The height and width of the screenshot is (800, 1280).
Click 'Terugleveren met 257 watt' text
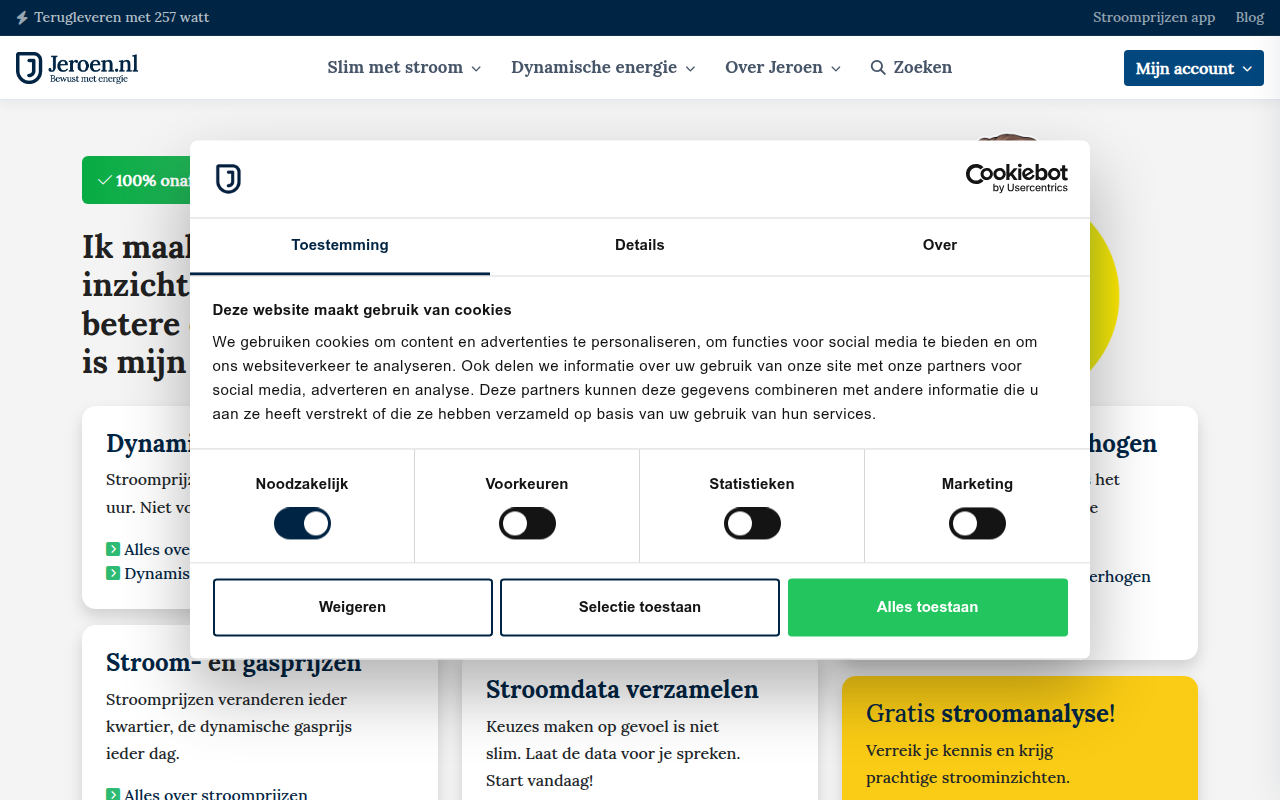[x=122, y=18]
